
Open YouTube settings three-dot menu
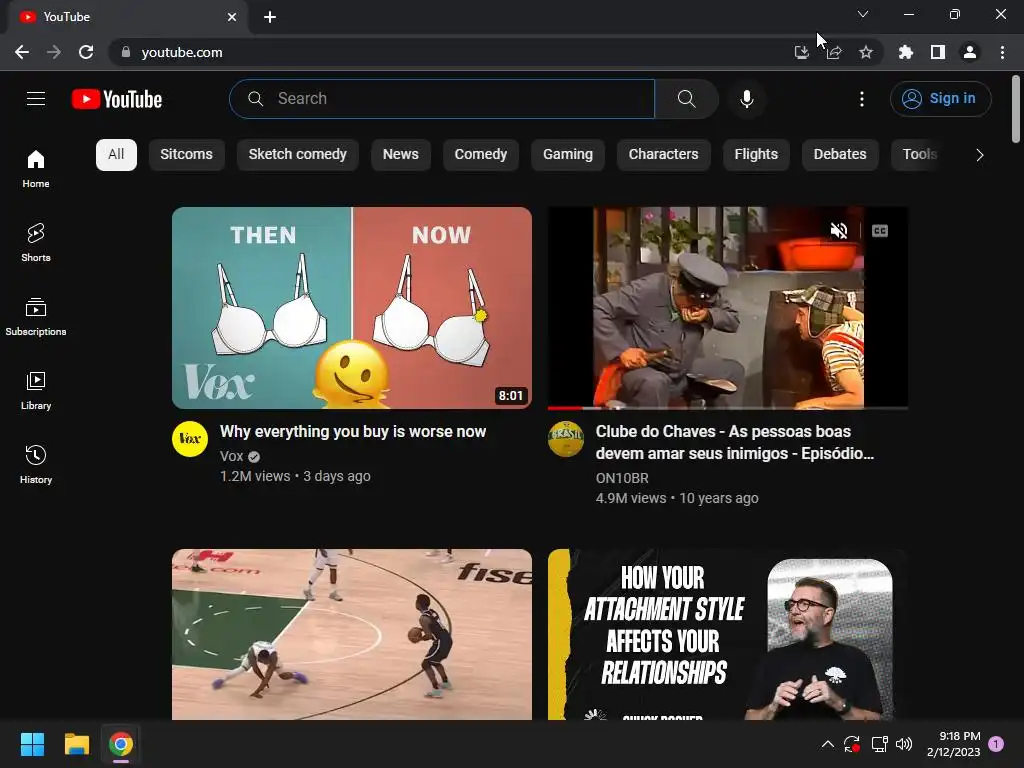(x=862, y=99)
